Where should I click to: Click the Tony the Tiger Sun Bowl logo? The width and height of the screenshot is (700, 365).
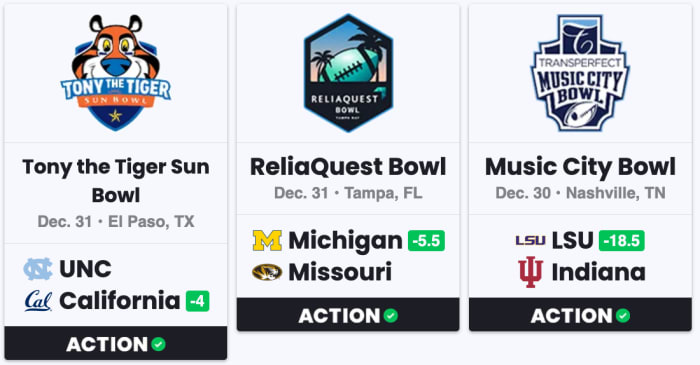[116, 73]
